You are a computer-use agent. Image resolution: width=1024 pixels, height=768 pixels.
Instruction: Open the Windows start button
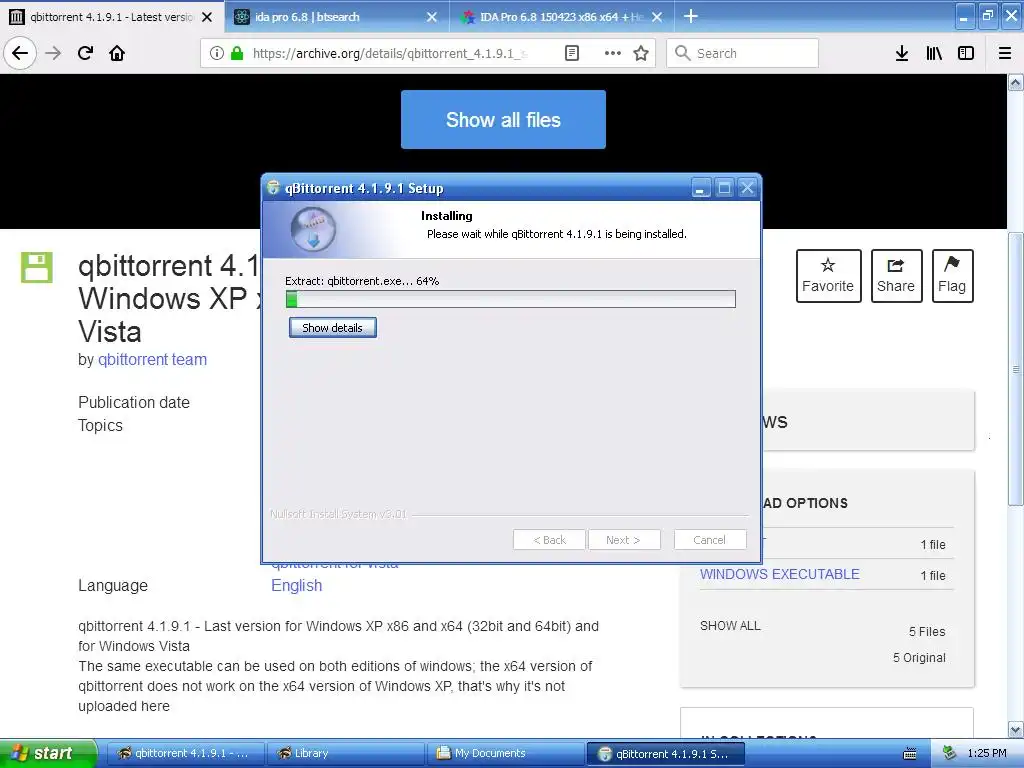point(48,753)
